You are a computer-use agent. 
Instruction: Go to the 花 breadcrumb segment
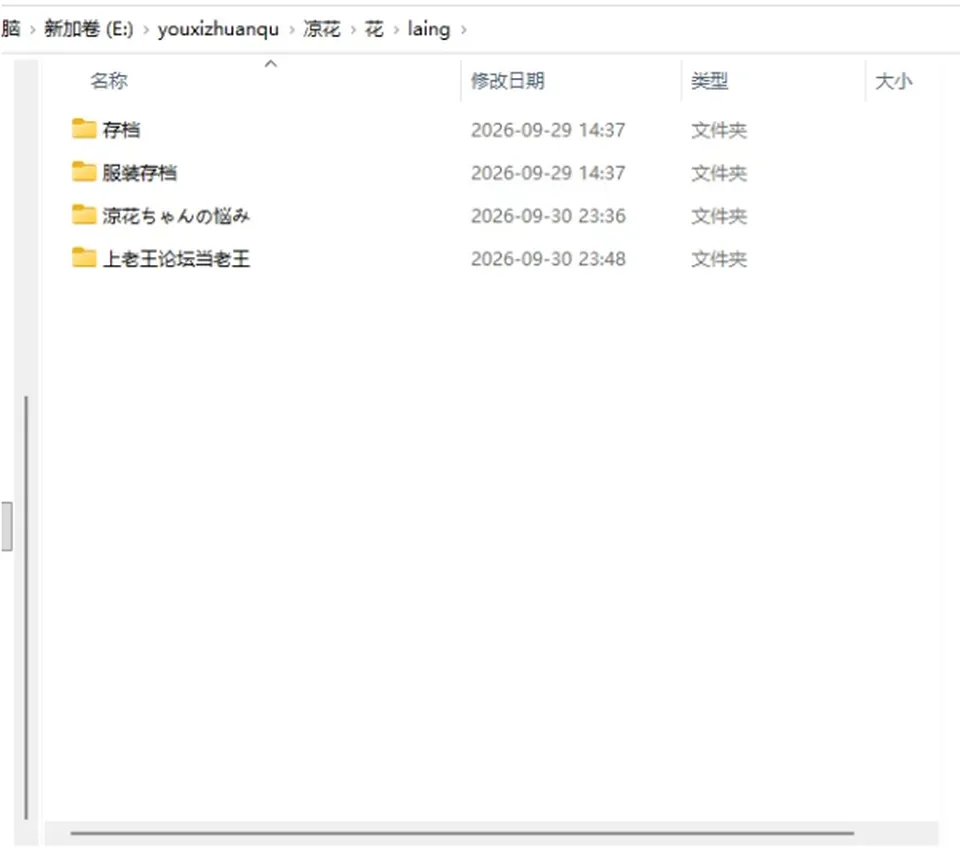[374, 29]
